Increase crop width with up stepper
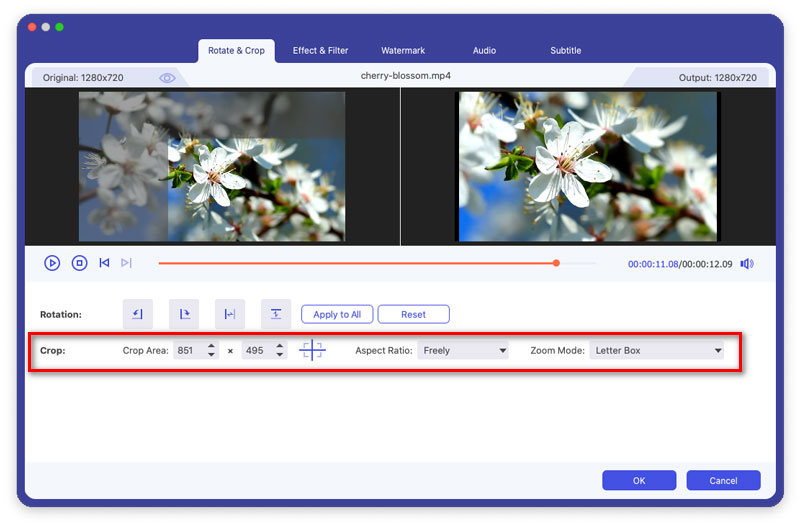The height and width of the screenshot is (526, 800). (x=211, y=346)
